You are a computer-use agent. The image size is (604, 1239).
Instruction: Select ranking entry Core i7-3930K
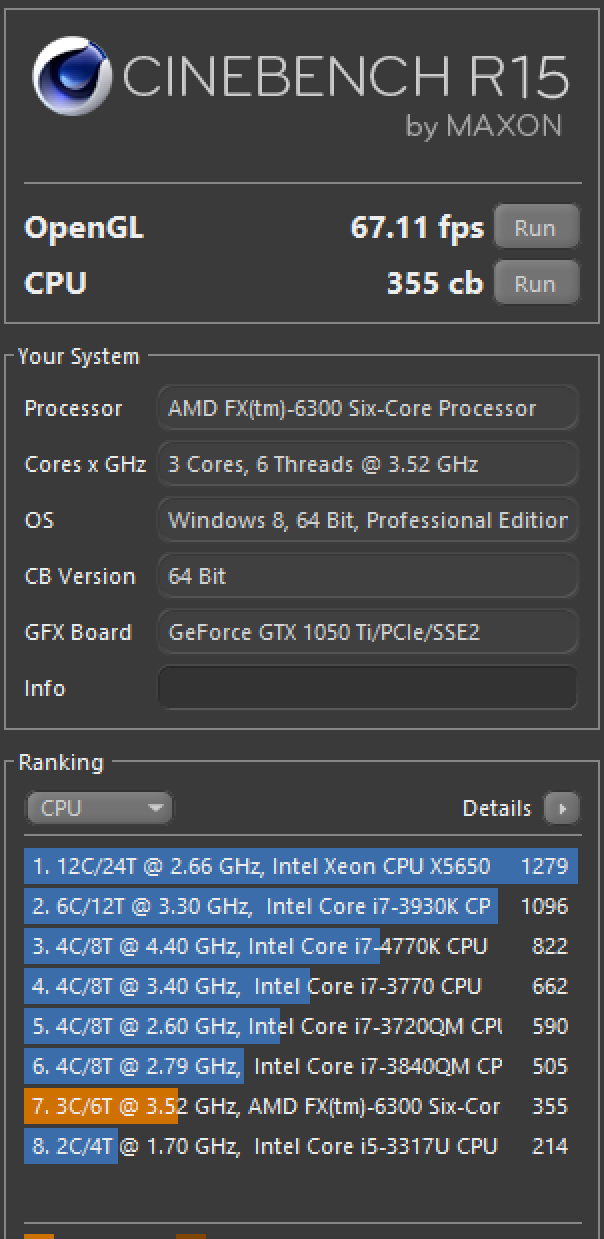[301, 906]
